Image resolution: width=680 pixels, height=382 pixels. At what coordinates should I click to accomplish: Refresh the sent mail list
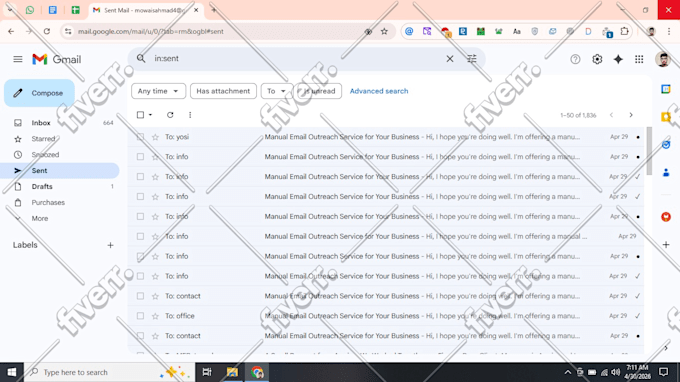(170, 115)
